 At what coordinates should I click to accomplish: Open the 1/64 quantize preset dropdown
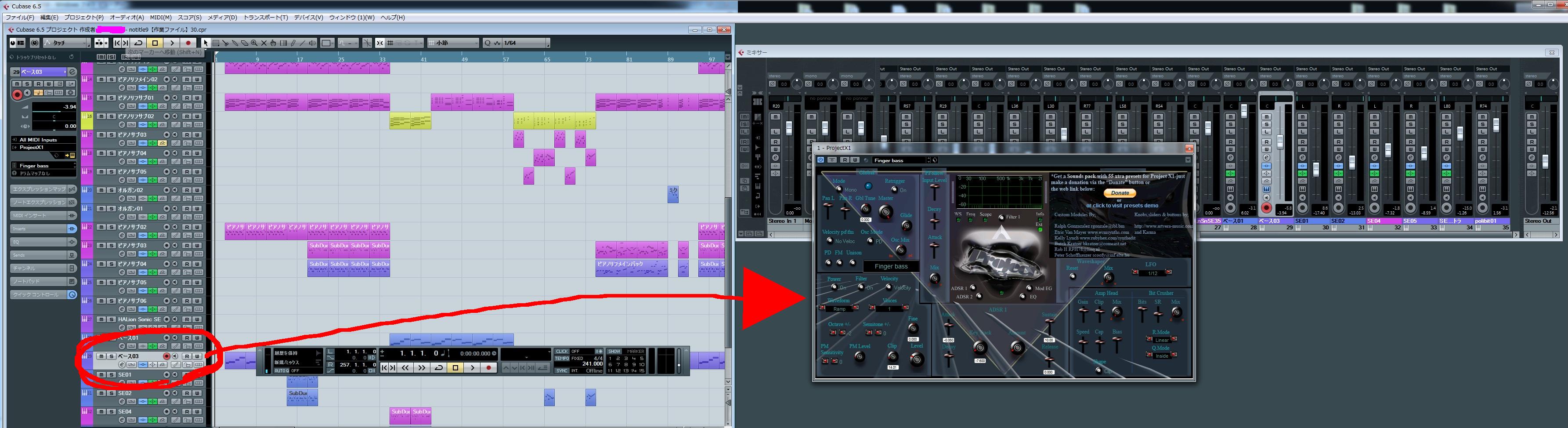[x=524, y=43]
